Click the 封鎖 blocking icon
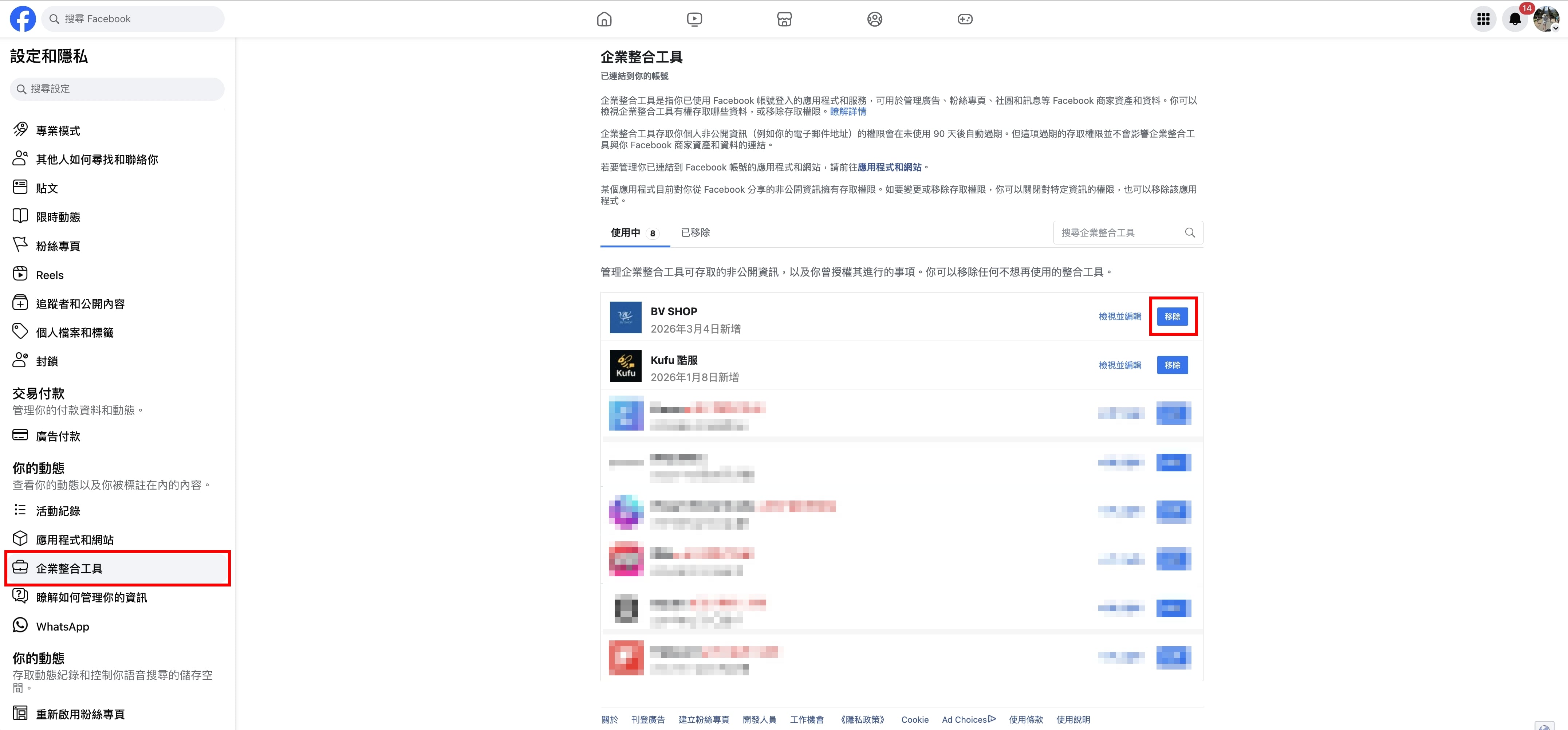The height and width of the screenshot is (730, 1568). pos(20,360)
